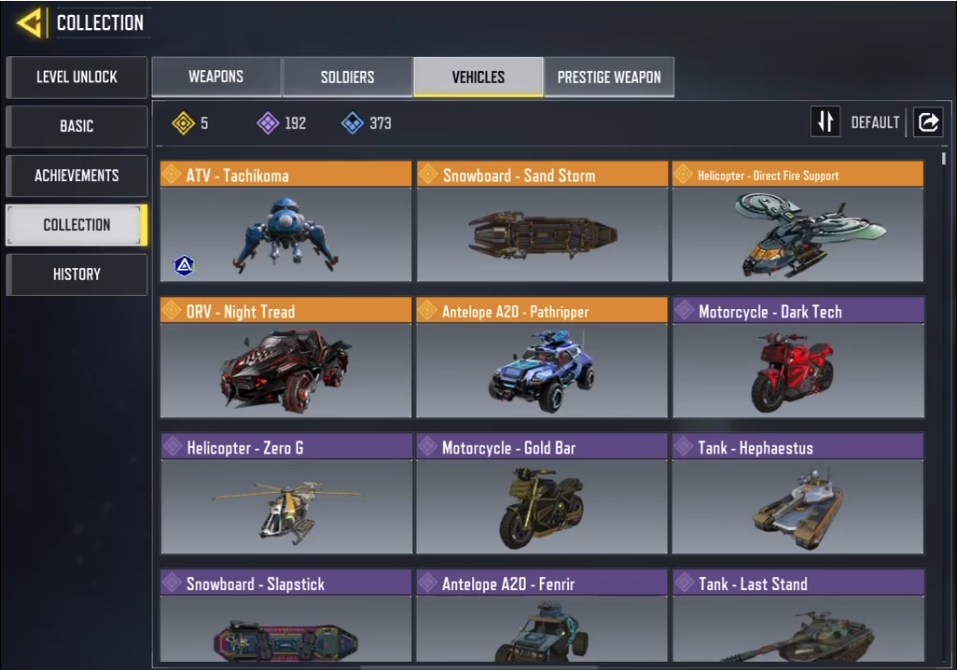
Task: Click the share export icon
Action: 928,122
